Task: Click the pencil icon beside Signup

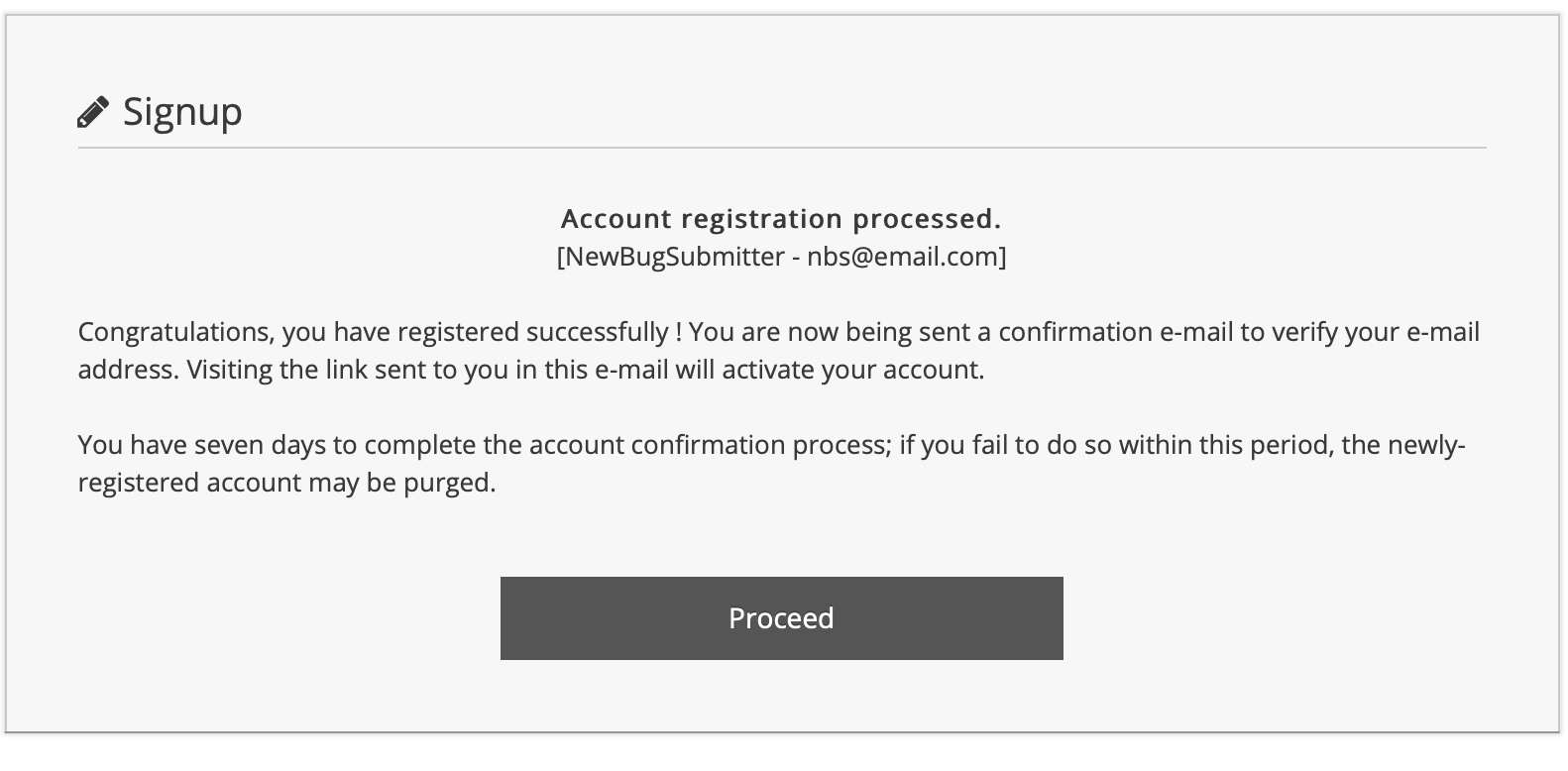Action: click(92, 113)
